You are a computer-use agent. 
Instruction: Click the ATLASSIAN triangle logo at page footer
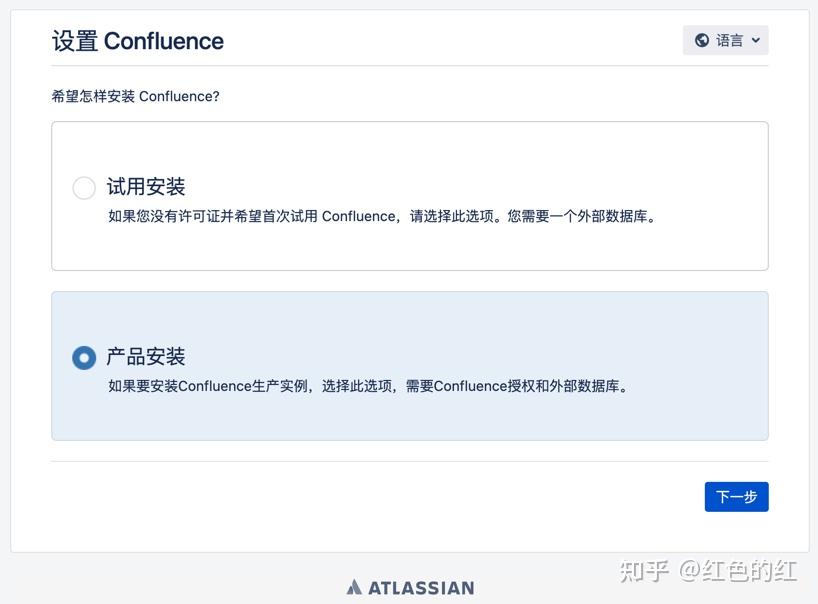pos(355,587)
